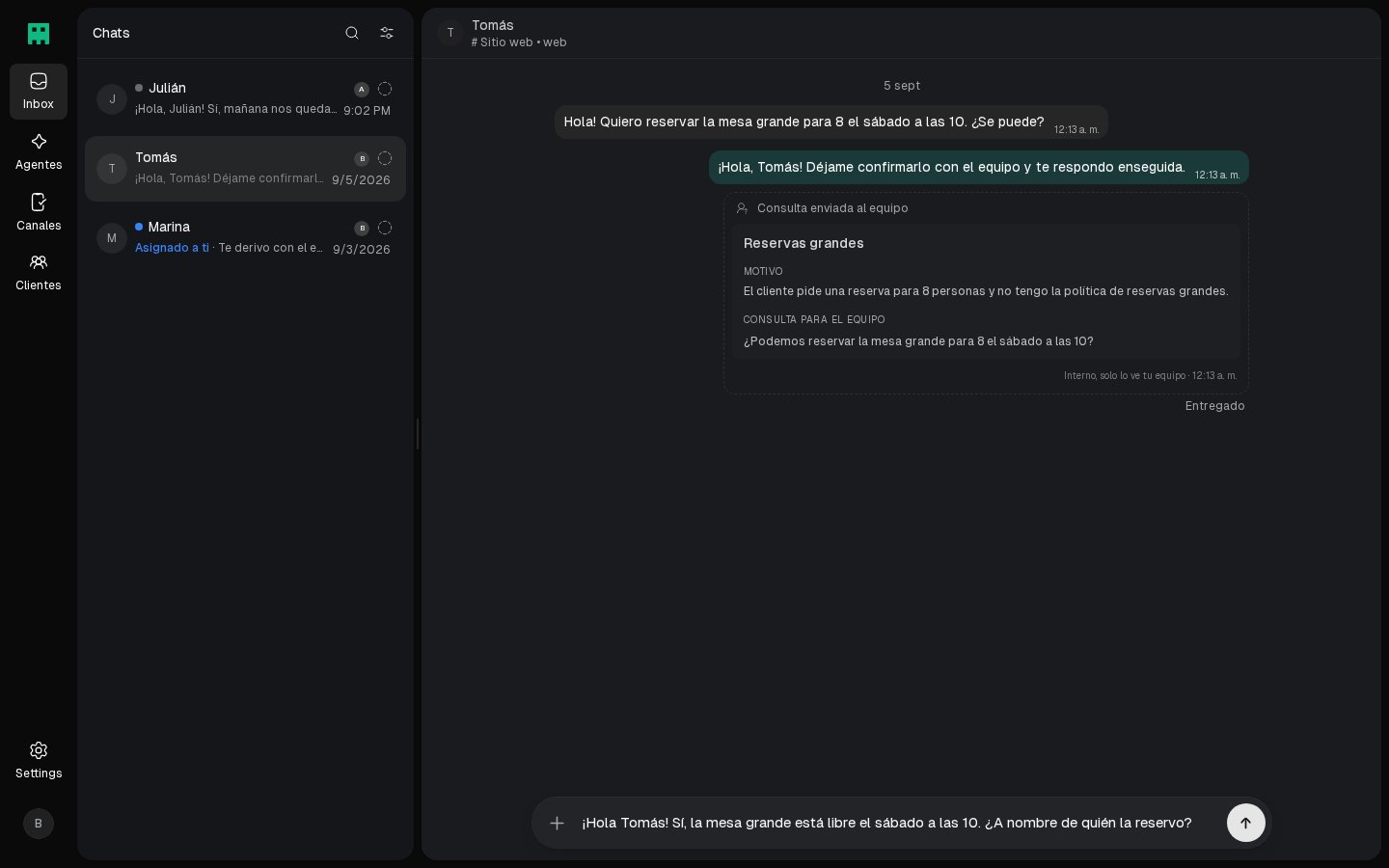Send the drafted reply with arrow button
The height and width of the screenshot is (868, 1389).
1245,823
